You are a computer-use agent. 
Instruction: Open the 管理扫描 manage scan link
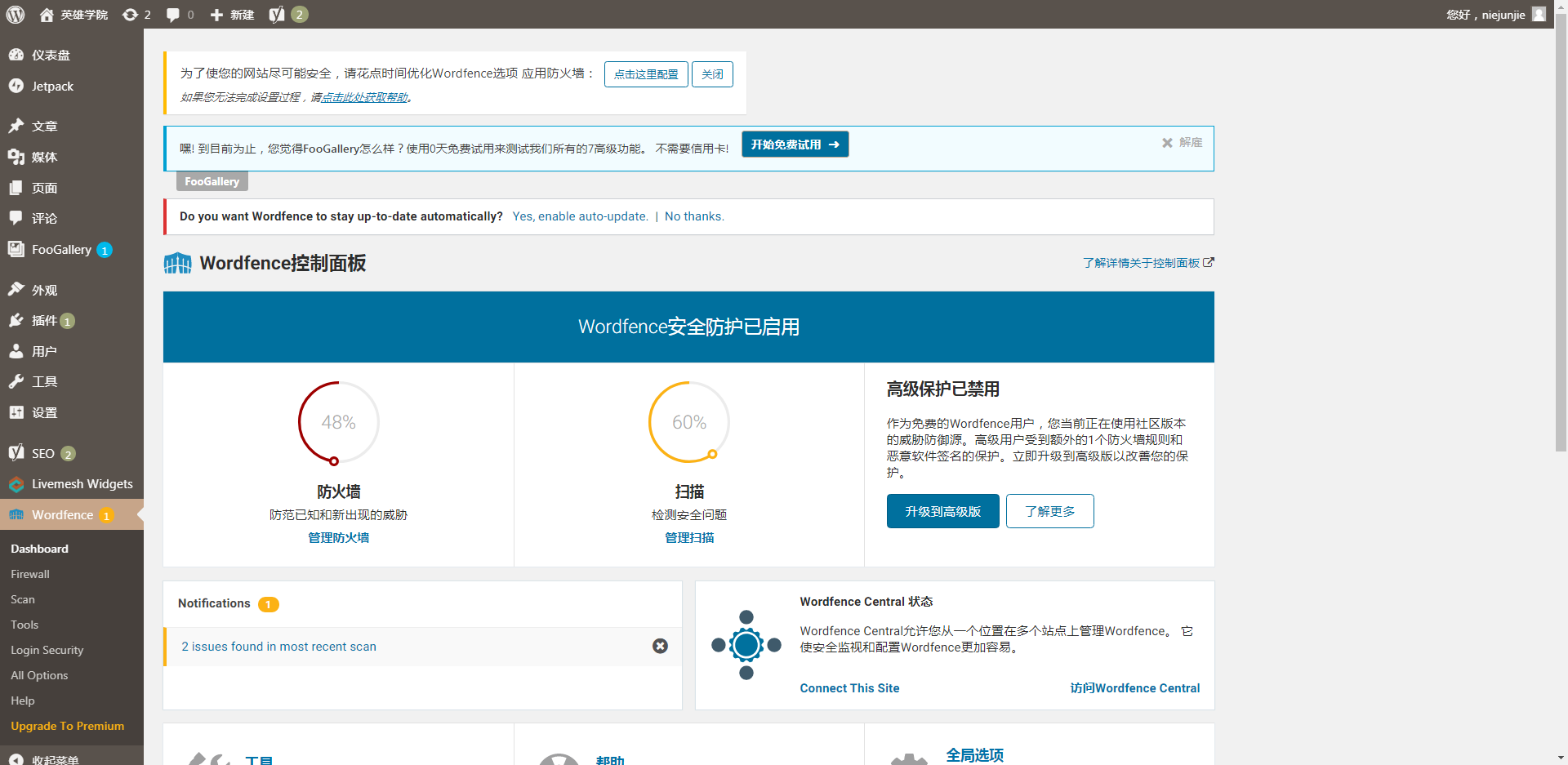click(x=688, y=537)
